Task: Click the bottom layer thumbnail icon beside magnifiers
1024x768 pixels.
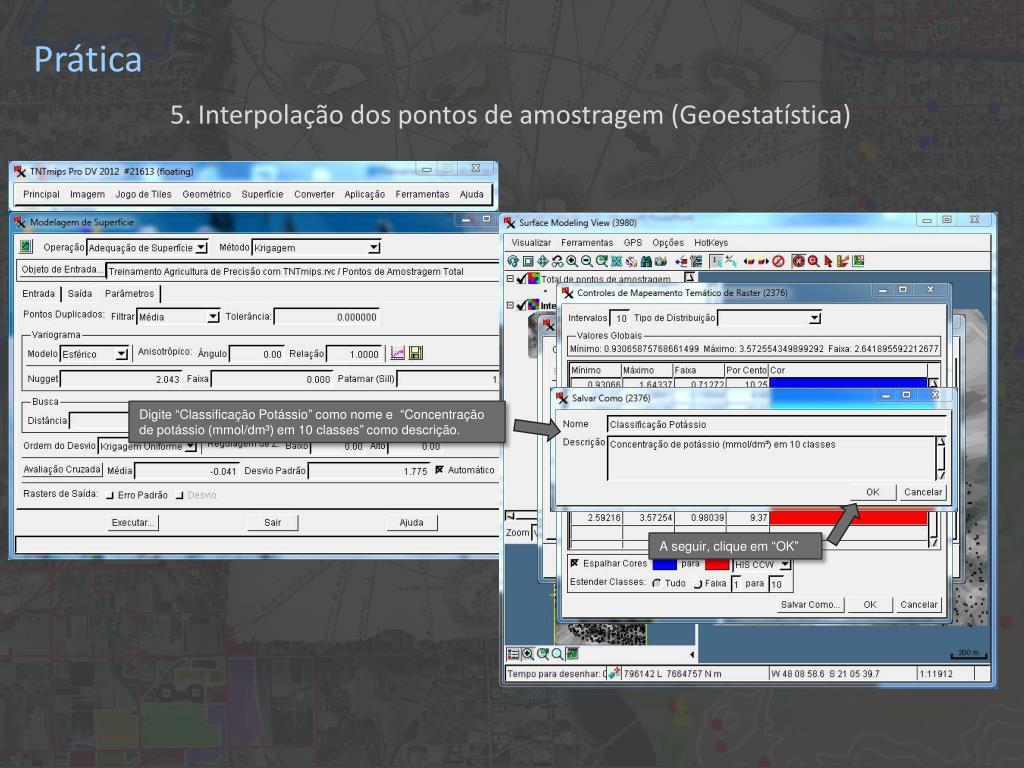Action: click(x=572, y=654)
